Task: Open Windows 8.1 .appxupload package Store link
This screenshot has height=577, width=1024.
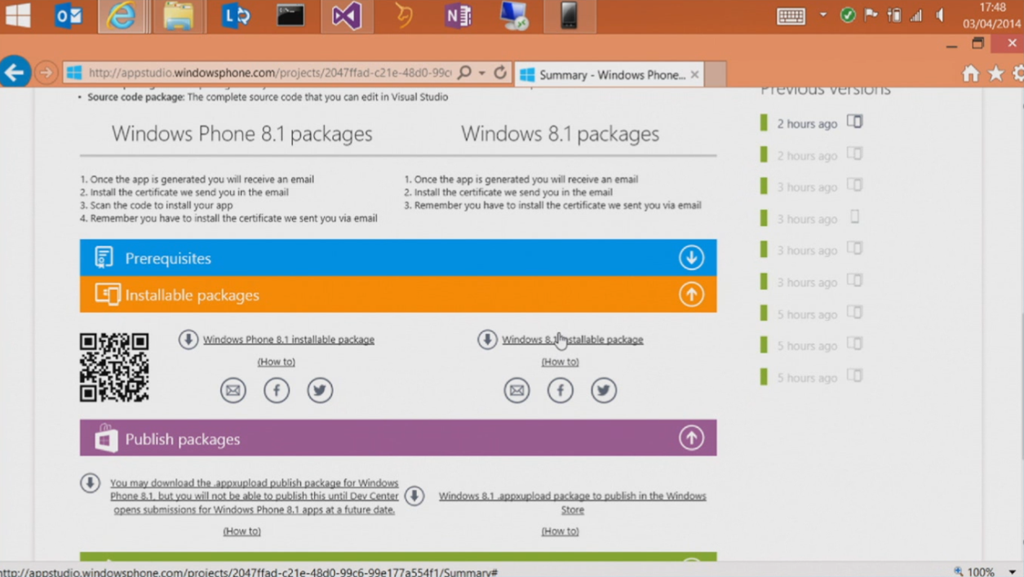Action: [572, 503]
